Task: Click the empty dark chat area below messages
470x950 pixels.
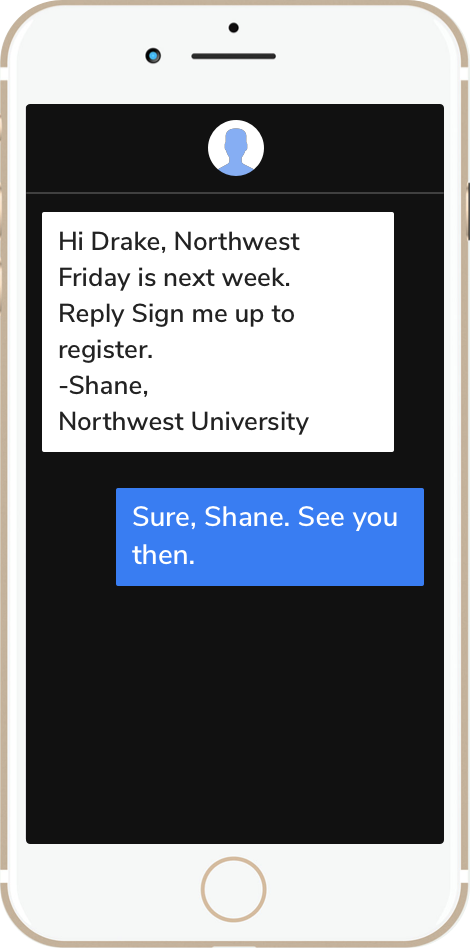Action: [x=235, y=715]
